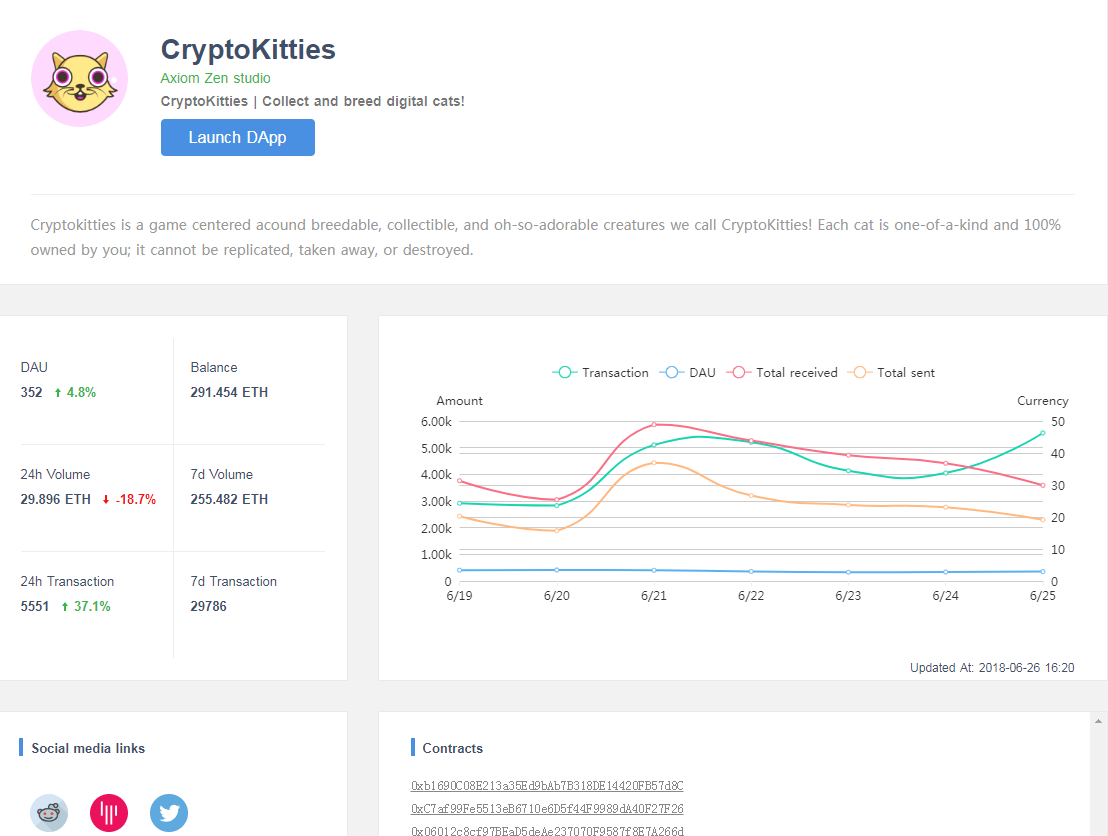Click the 6/22 date label on chart axis
Image resolution: width=1108 pixels, height=836 pixels.
[751, 596]
